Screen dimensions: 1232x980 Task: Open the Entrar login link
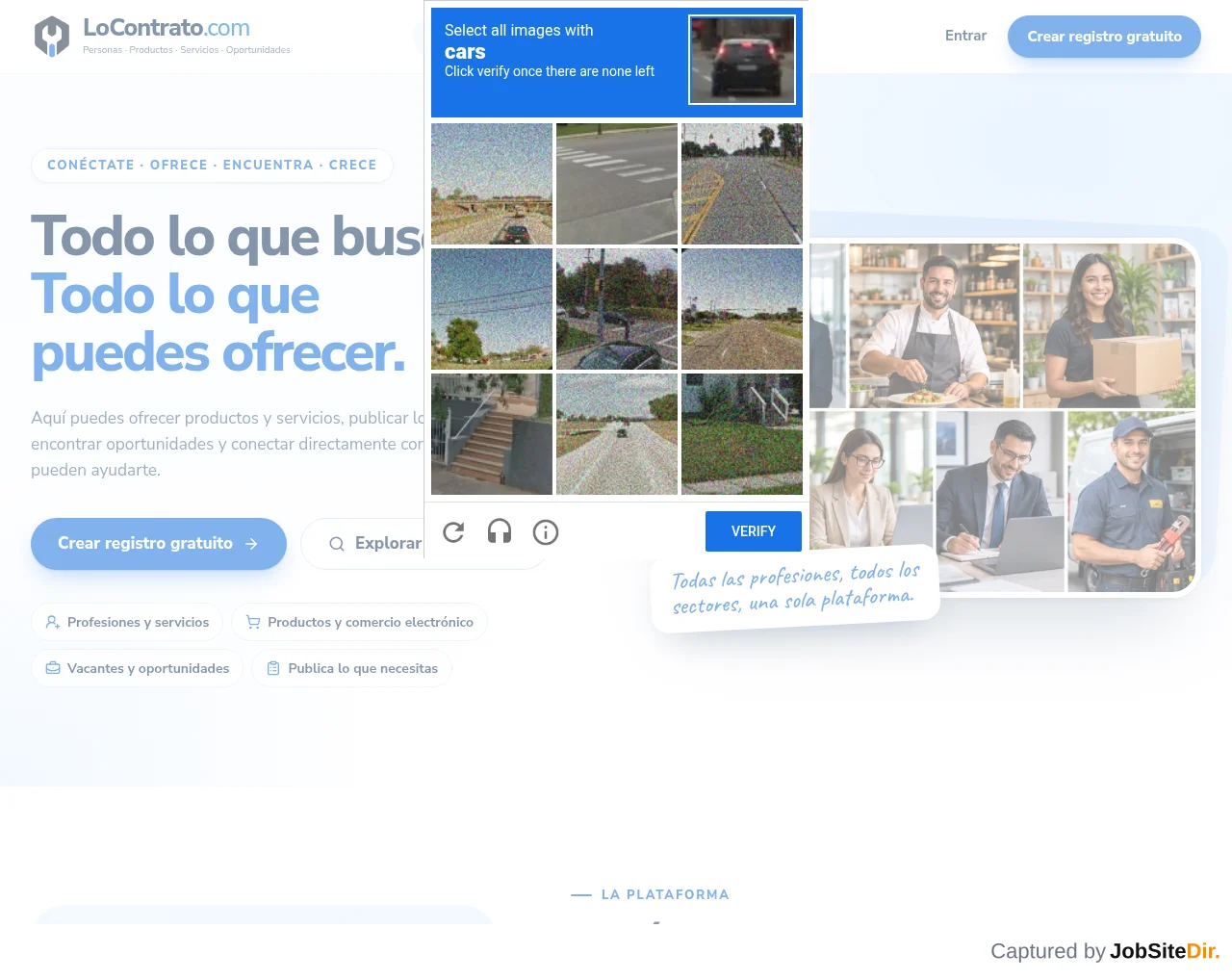coord(965,36)
